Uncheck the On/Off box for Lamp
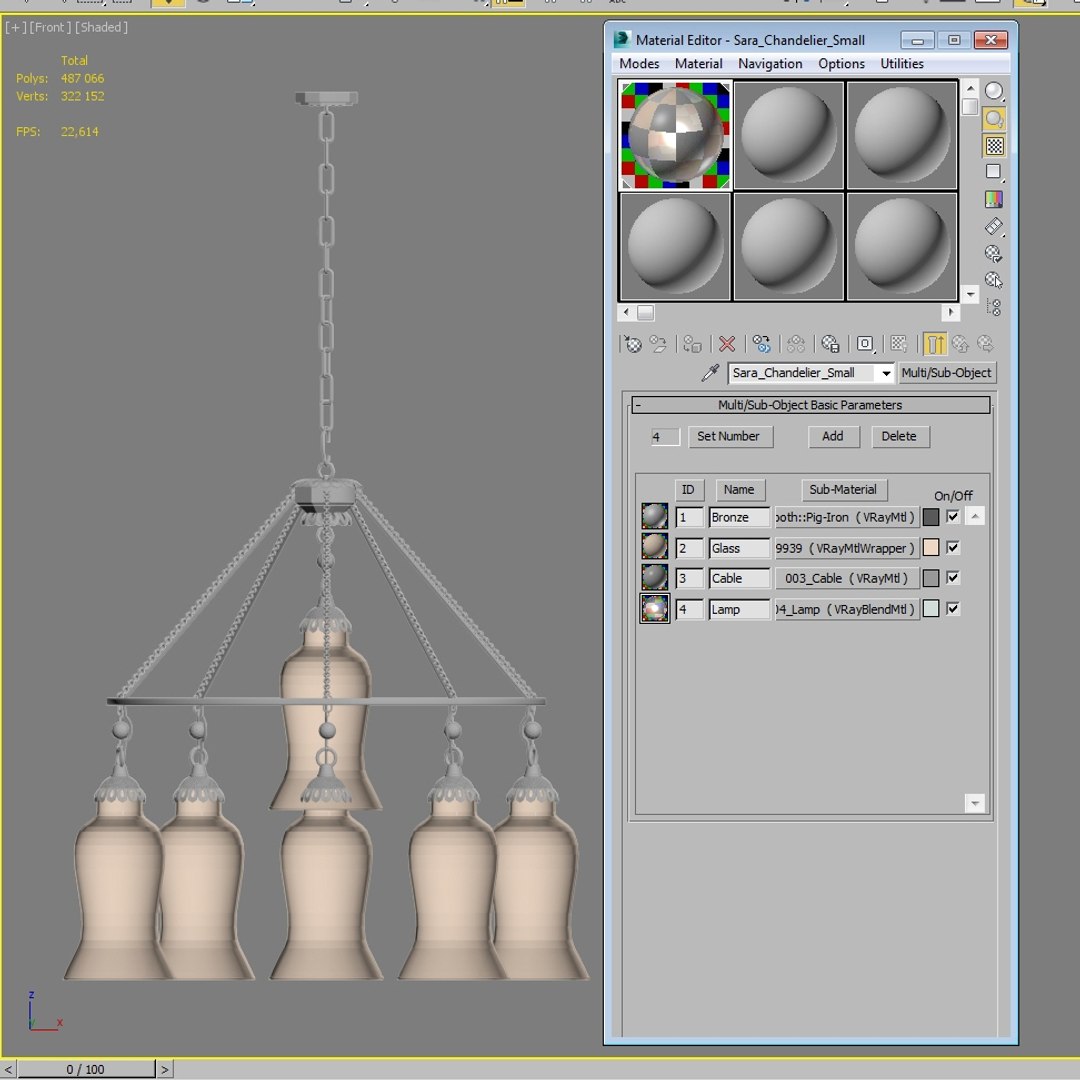The height and width of the screenshot is (1080, 1080). [x=953, y=609]
